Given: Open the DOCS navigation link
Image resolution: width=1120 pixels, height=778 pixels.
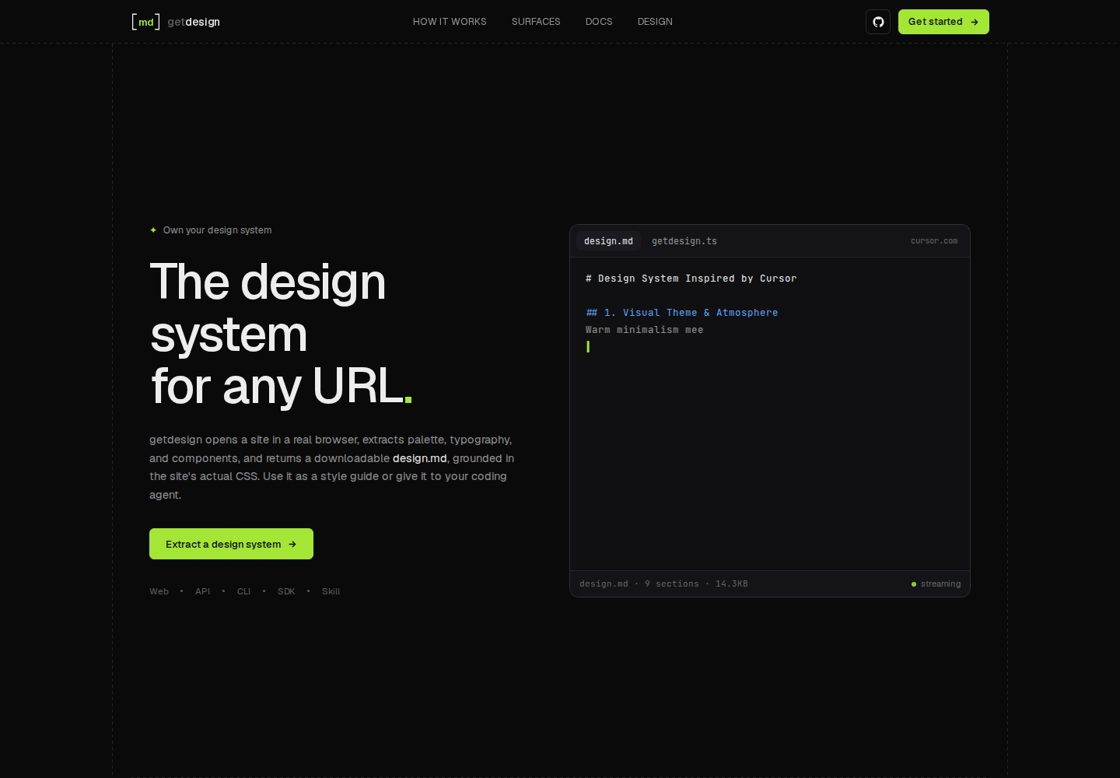Looking at the screenshot, I should 599,21.
